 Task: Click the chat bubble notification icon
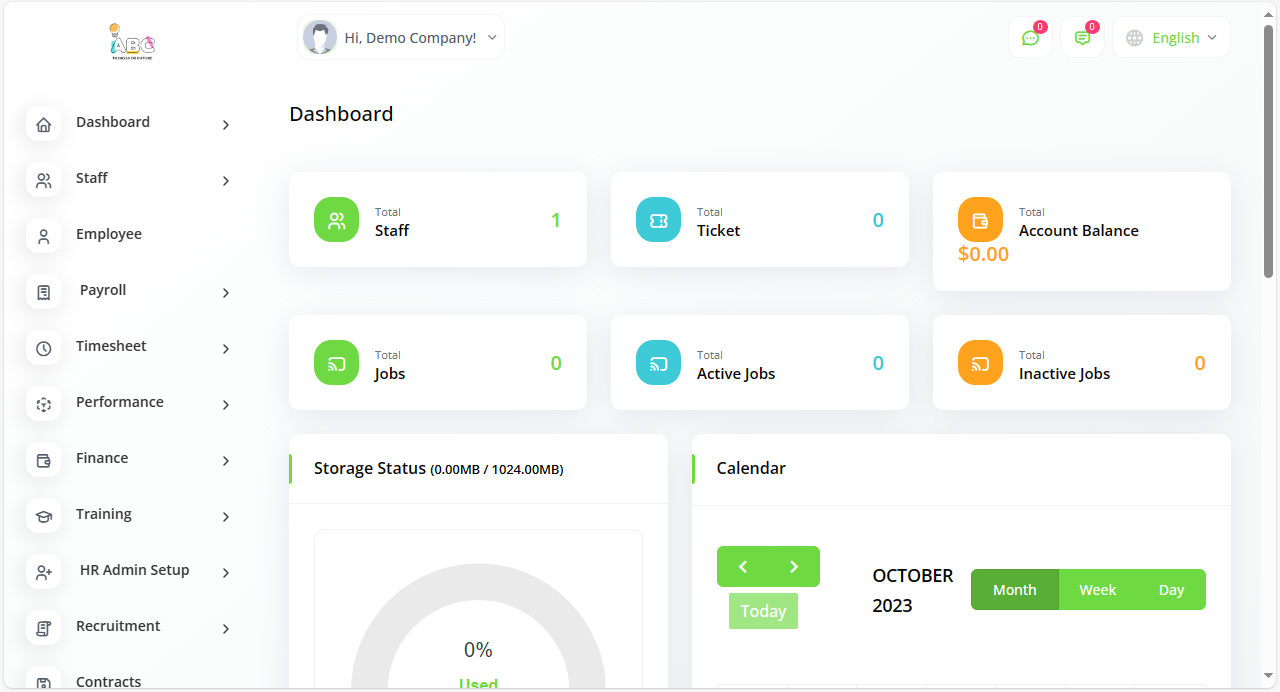tap(1030, 38)
